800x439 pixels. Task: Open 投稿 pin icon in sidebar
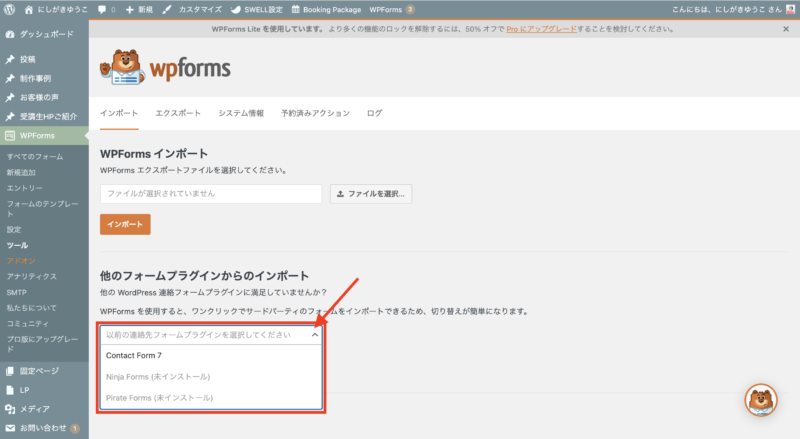[x=10, y=59]
